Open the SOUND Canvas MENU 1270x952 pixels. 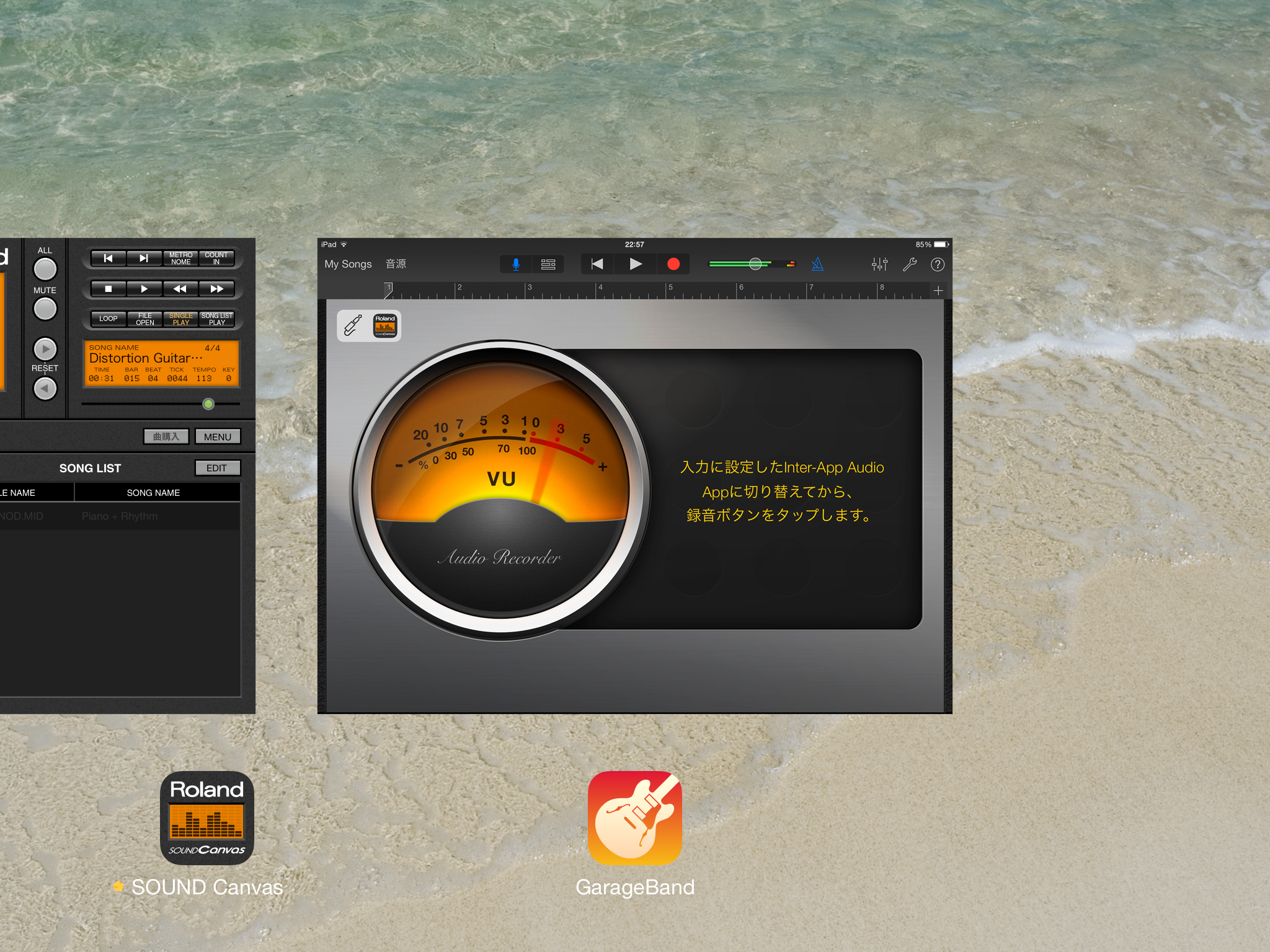(x=218, y=436)
